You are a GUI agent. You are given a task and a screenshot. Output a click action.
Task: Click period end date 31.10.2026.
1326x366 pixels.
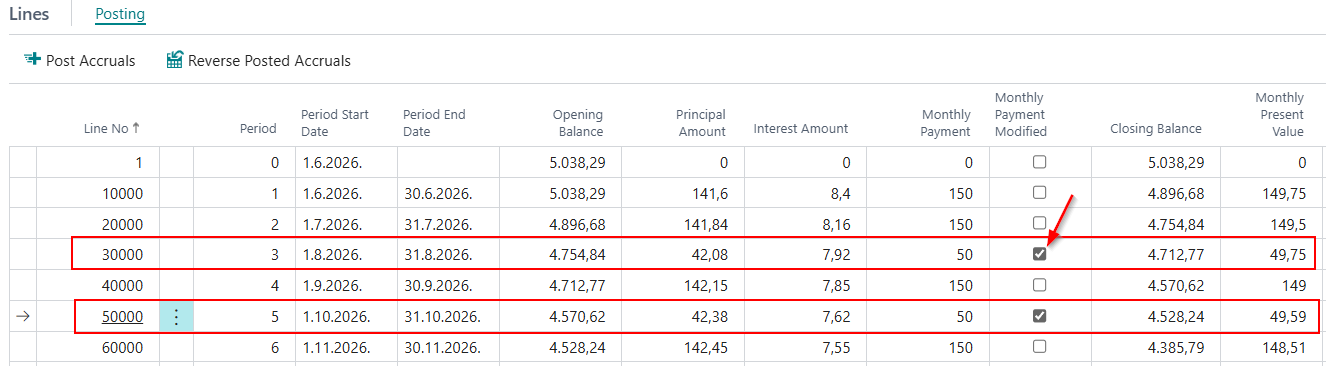pyautogui.click(x=441, y=317)
